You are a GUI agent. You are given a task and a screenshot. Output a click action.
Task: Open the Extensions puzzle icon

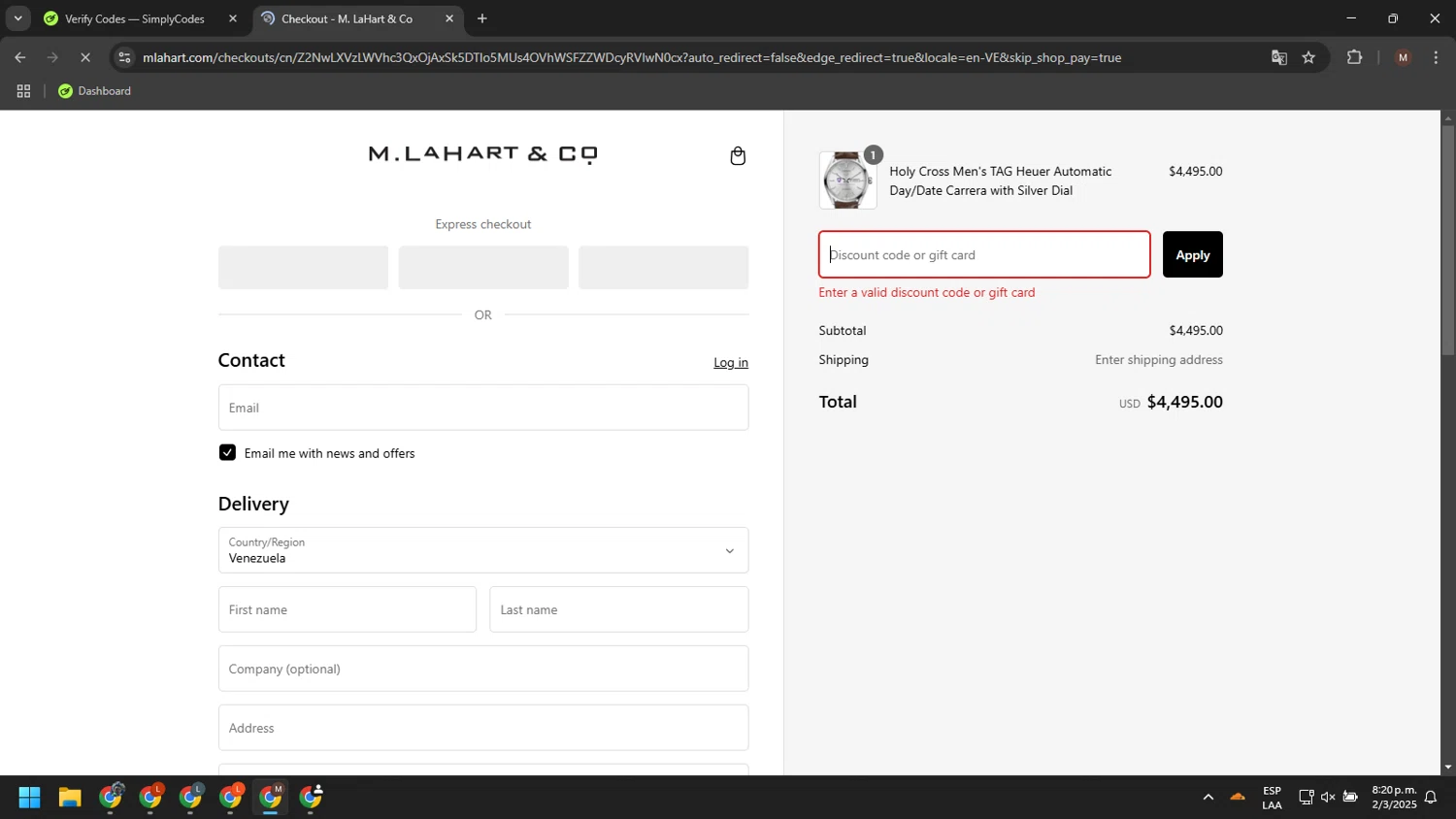click(1355, 57)
